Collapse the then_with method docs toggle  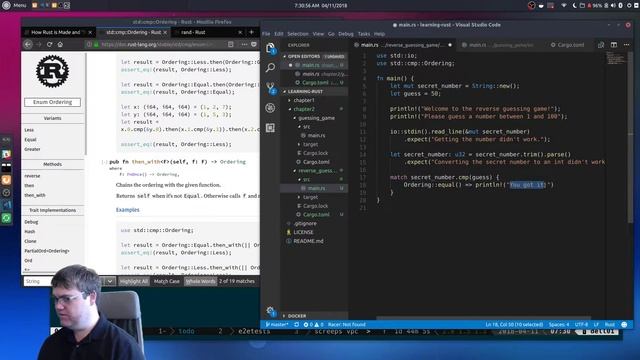(104, 162)
